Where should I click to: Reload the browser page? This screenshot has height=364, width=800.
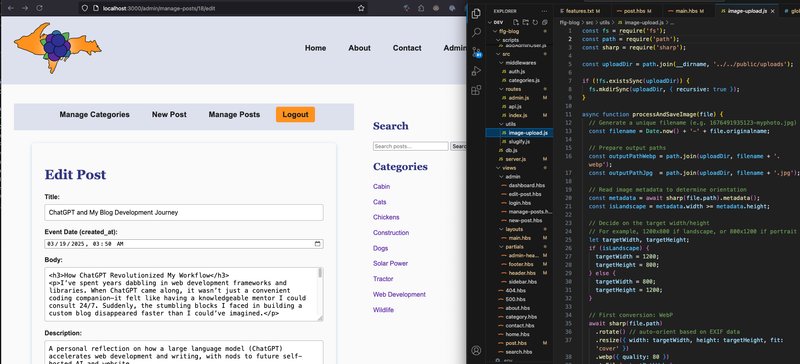coord(39,8)
